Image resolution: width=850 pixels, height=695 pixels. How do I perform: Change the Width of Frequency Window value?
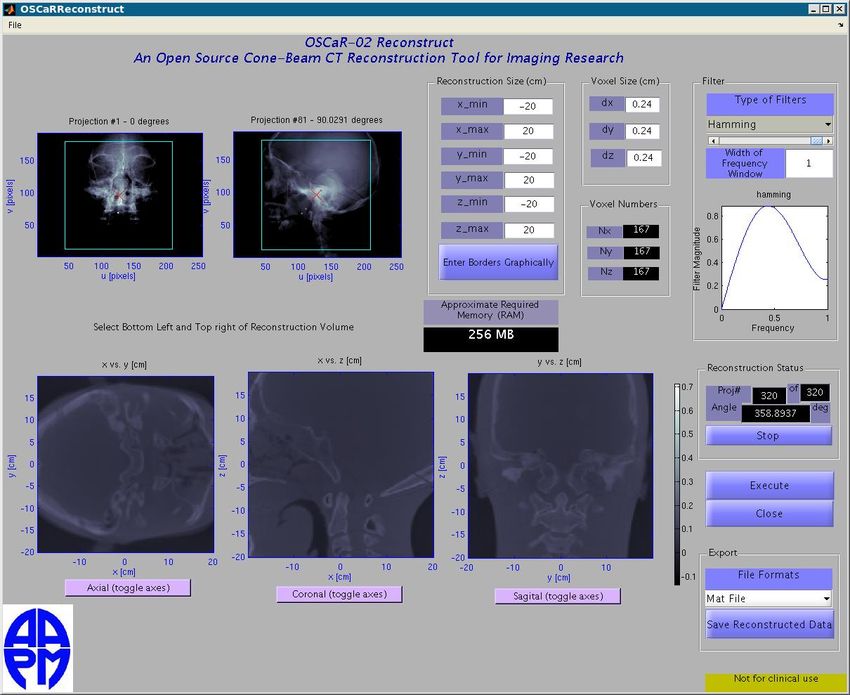tap(809, 162)
